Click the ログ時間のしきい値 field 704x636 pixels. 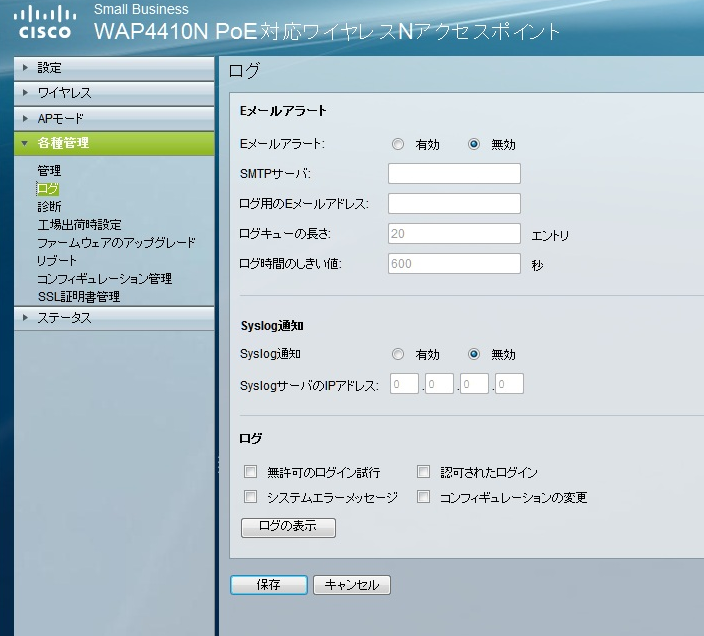click(x=454, y=263)
